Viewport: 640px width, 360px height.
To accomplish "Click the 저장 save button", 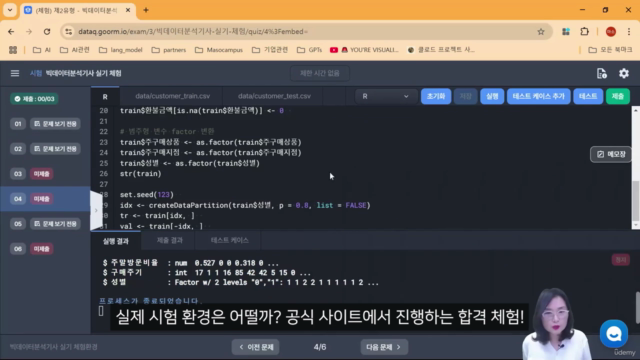I will (x=465, y=96).
